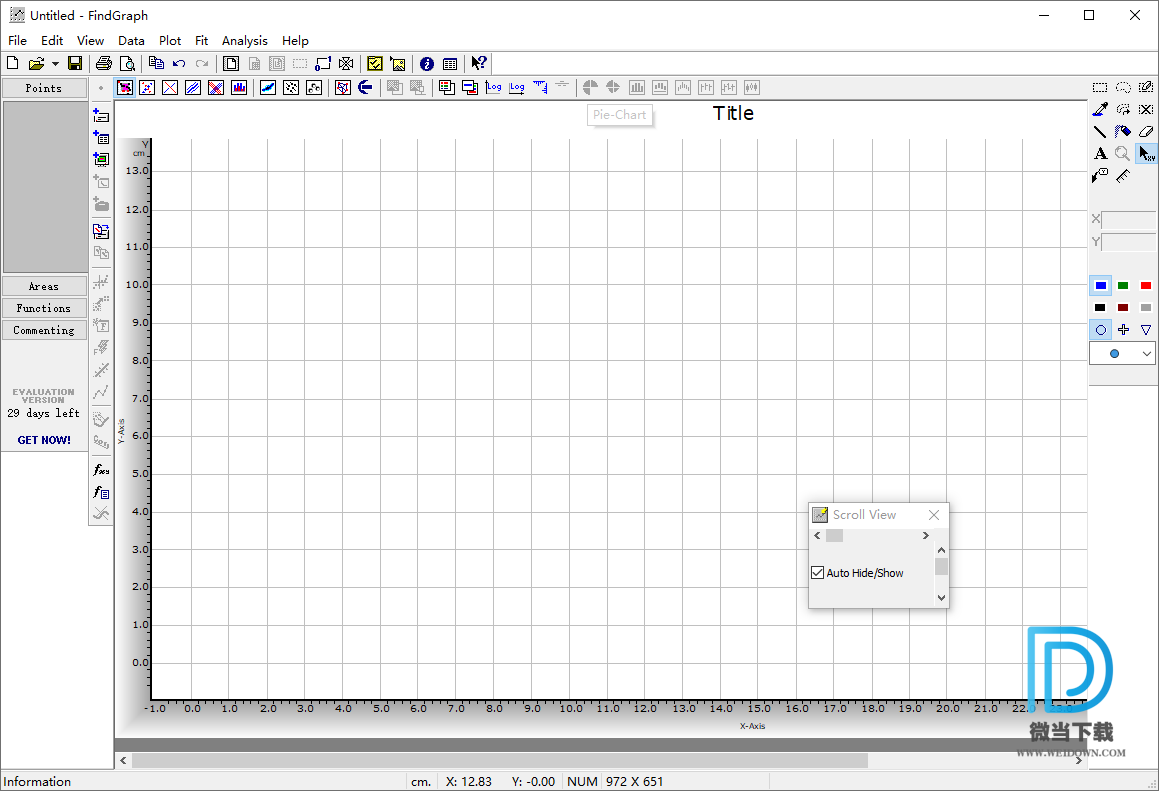Click the fx function formula icon
1159x791 pixels.
101,470
